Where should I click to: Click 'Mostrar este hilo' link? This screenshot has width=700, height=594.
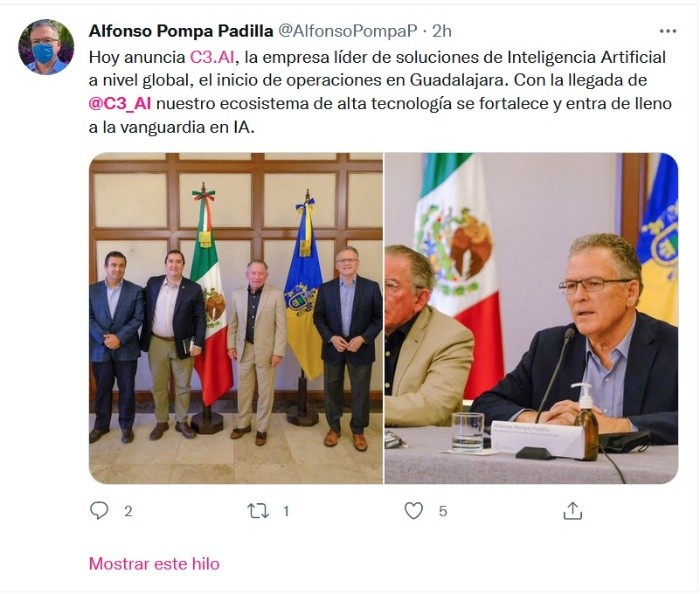tap(154, 564)
